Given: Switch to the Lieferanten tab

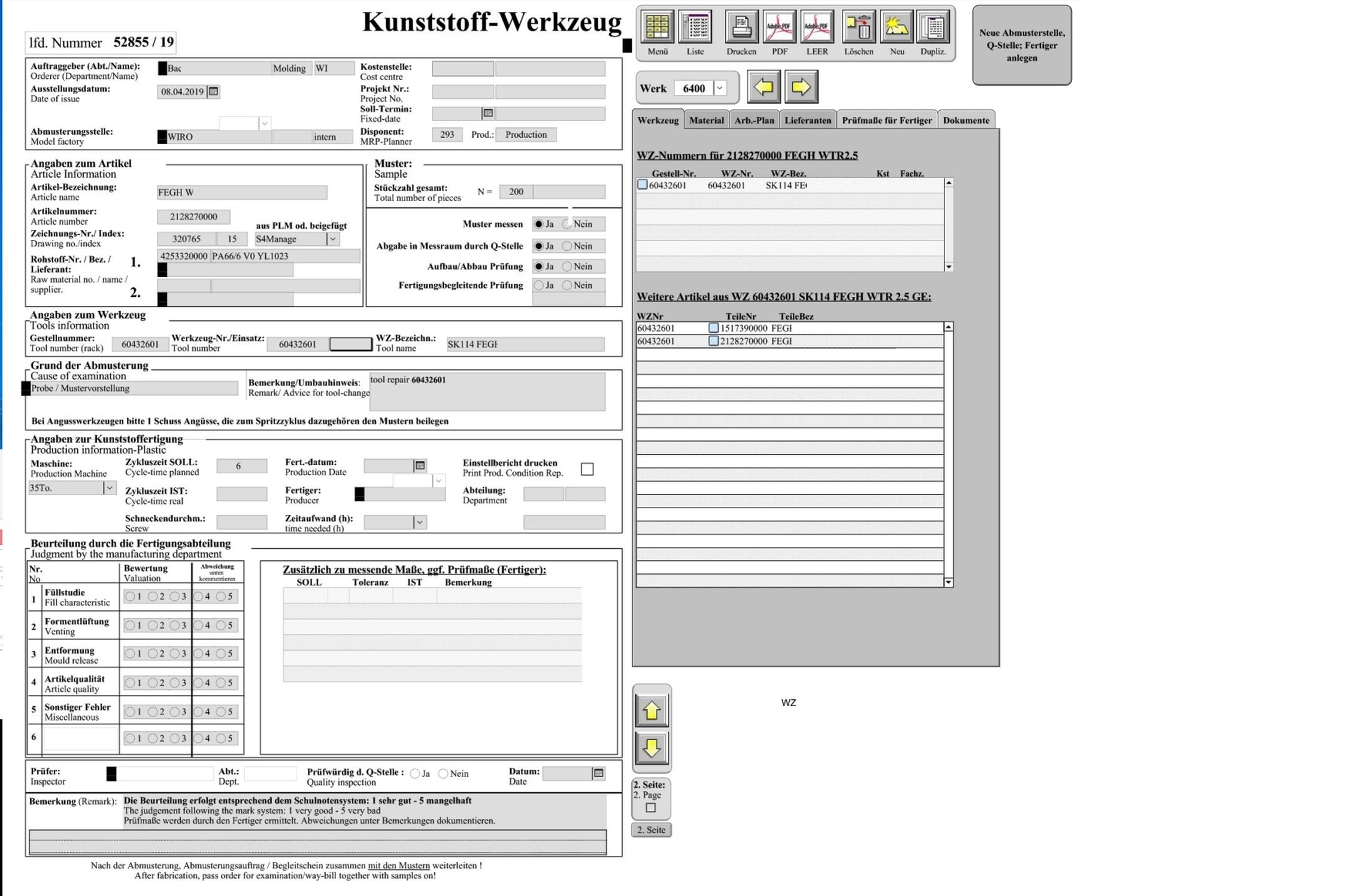Looking at the screenshot, I should coord(807,120).
